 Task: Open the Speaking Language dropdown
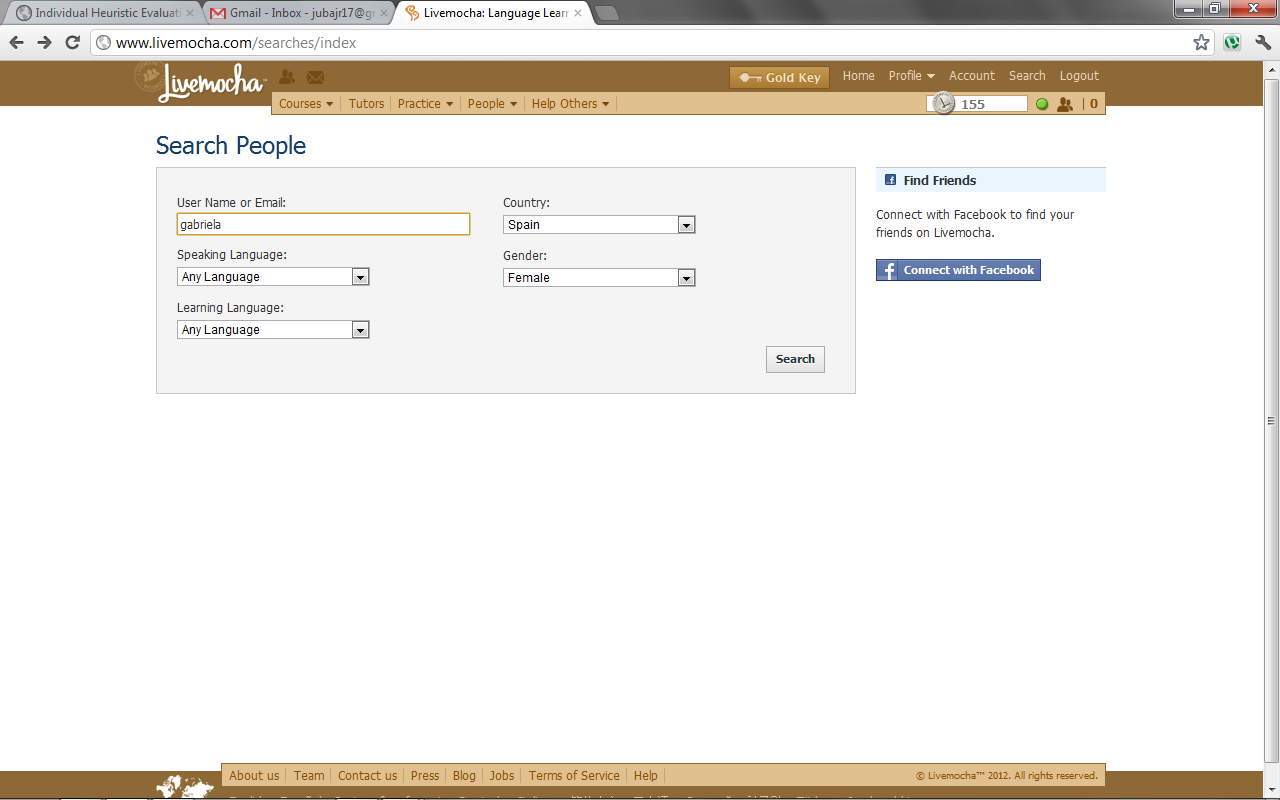pyautogui.click(x=273, y=277)
